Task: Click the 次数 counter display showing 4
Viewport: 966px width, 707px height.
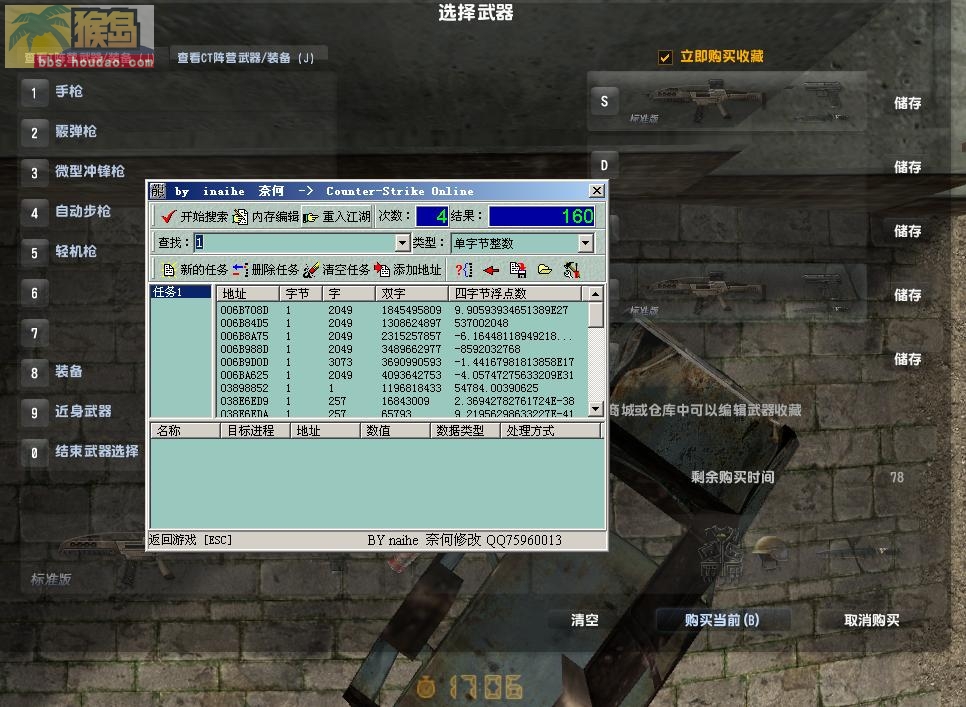Action: point(432,216)
